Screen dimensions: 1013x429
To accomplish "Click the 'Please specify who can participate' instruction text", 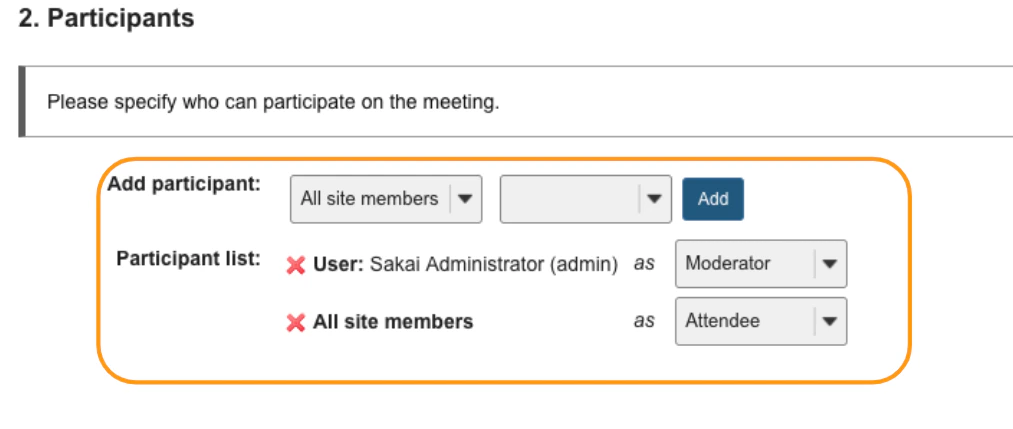I will [273, 102].
